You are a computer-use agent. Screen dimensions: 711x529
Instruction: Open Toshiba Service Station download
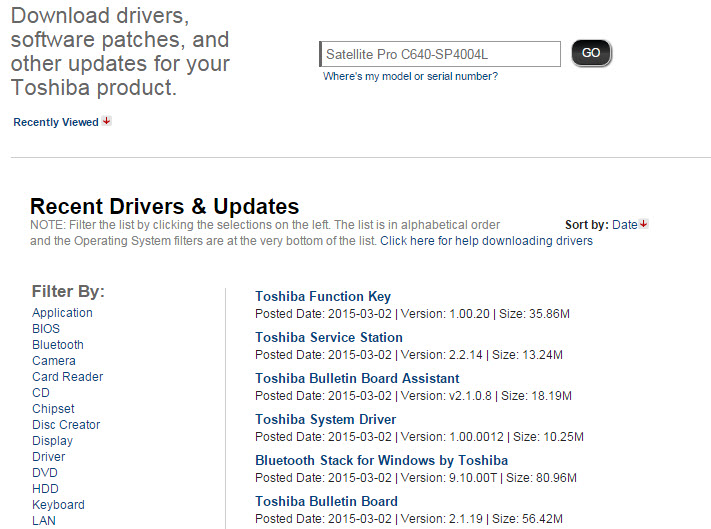[x=329, y=337]
